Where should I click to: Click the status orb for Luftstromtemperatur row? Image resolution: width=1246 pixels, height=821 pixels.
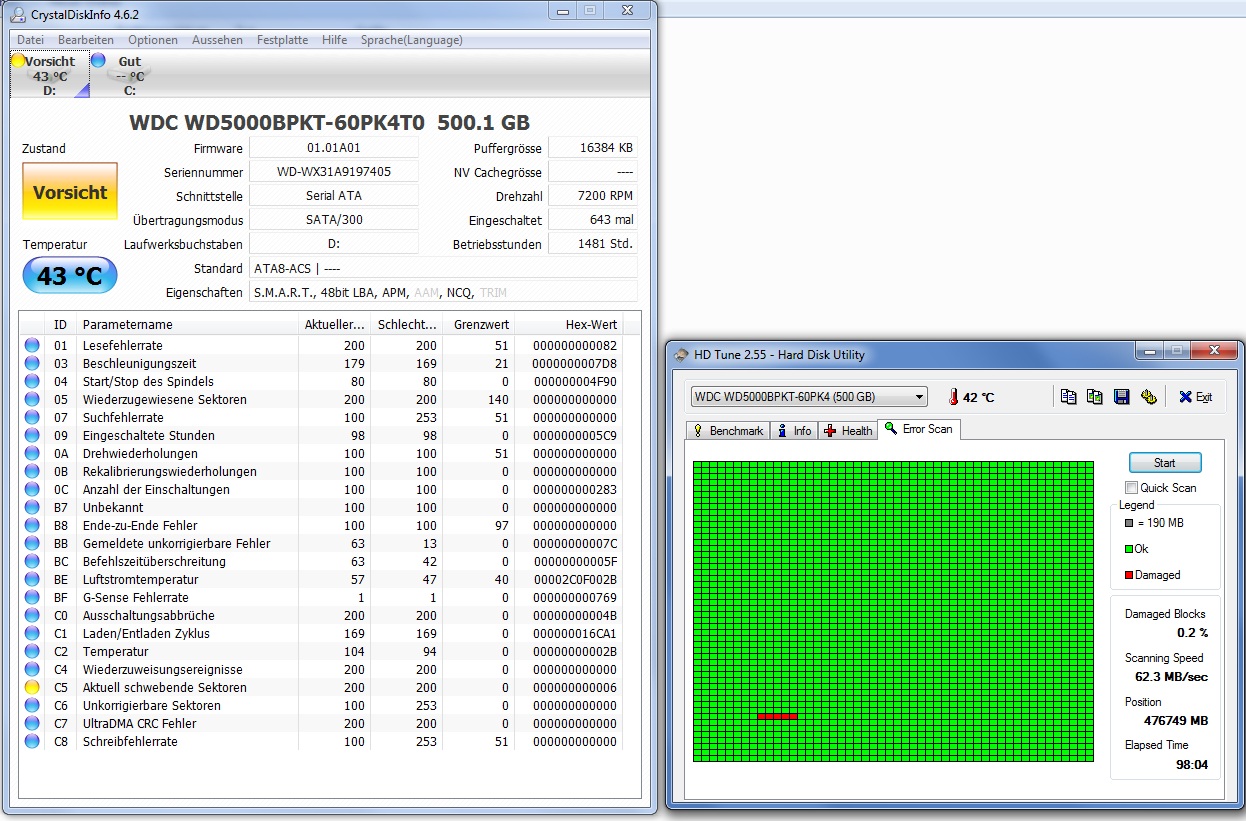pos(32,579)
